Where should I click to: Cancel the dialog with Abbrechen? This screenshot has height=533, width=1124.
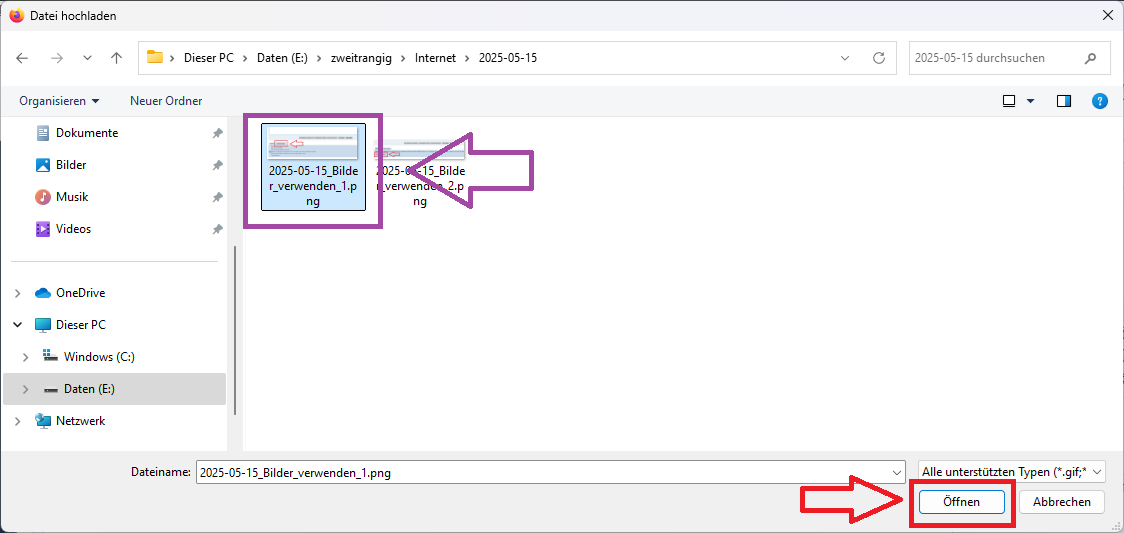[x=1061, y=502]
